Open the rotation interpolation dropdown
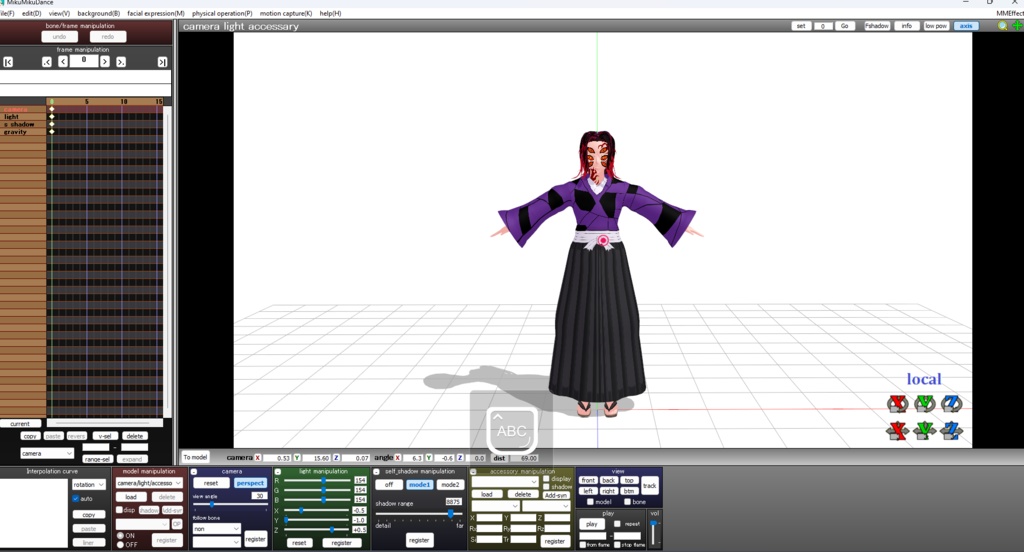Viewport: 1024px width, 552px height. coord(89,485)
